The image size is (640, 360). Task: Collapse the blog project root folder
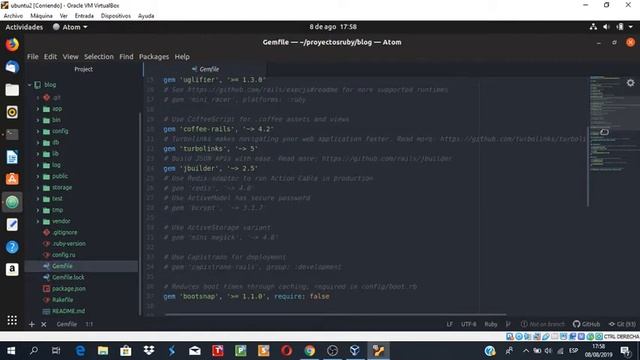(x=29, y=85)
